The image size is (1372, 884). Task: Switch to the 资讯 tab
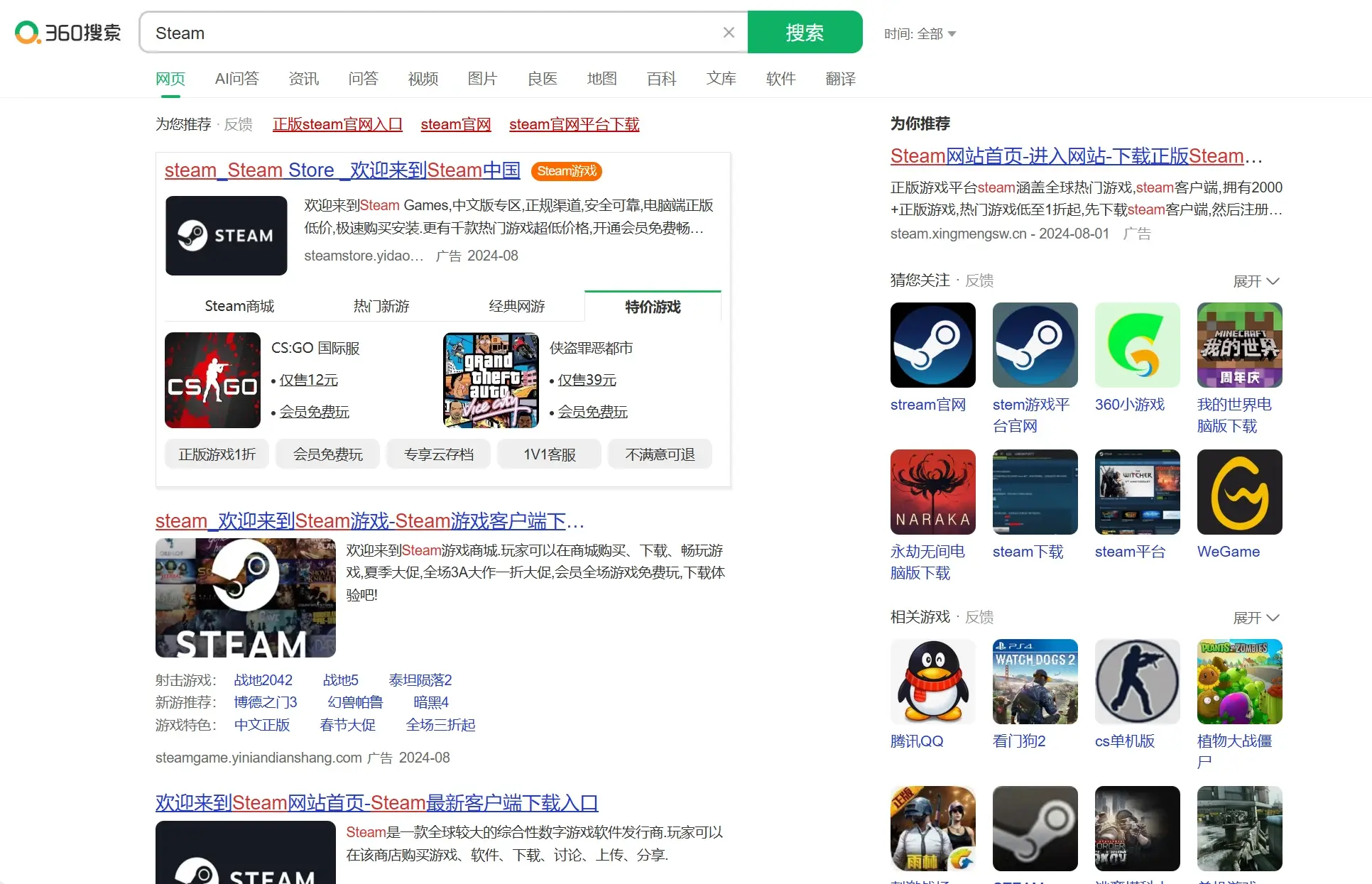click(x=304, y=78)
